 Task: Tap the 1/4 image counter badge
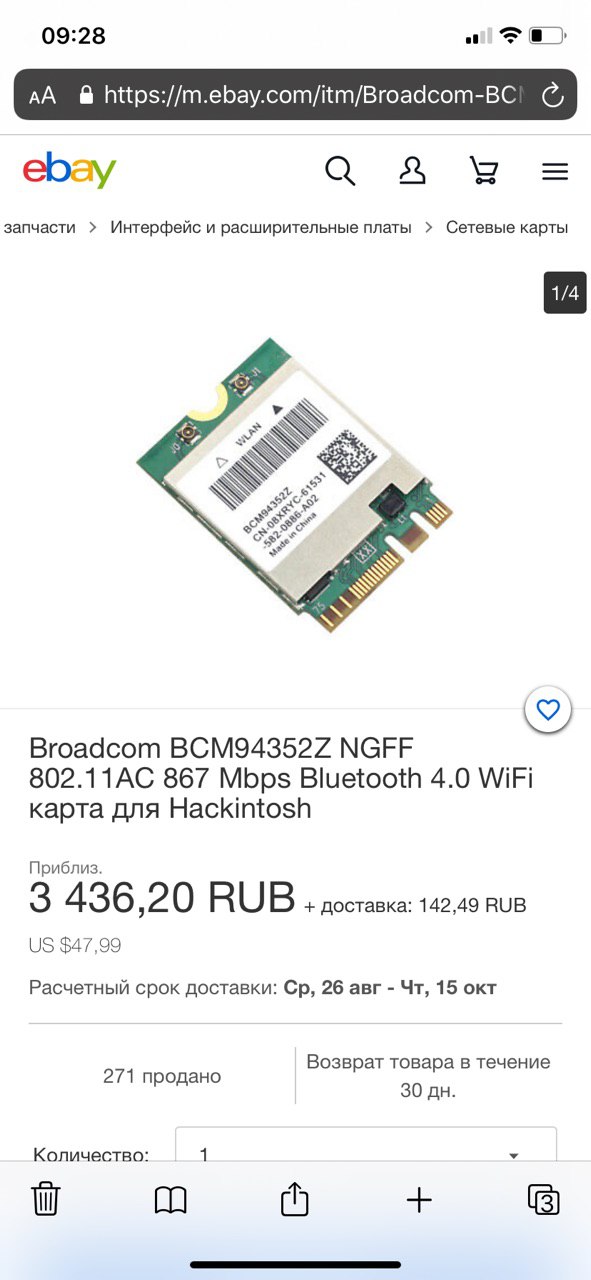tap(565, 293)
